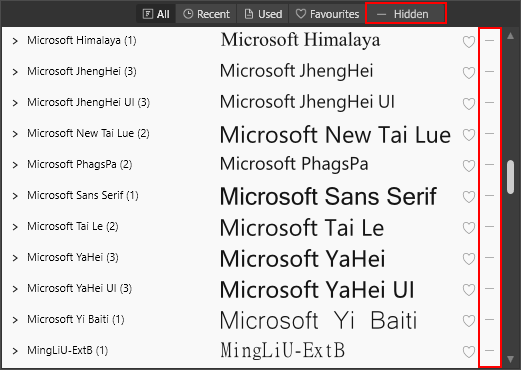Expand the Microsoft New Tai Lue family
The width and height of the screenshot is (521, 370).
click(15, 134)
